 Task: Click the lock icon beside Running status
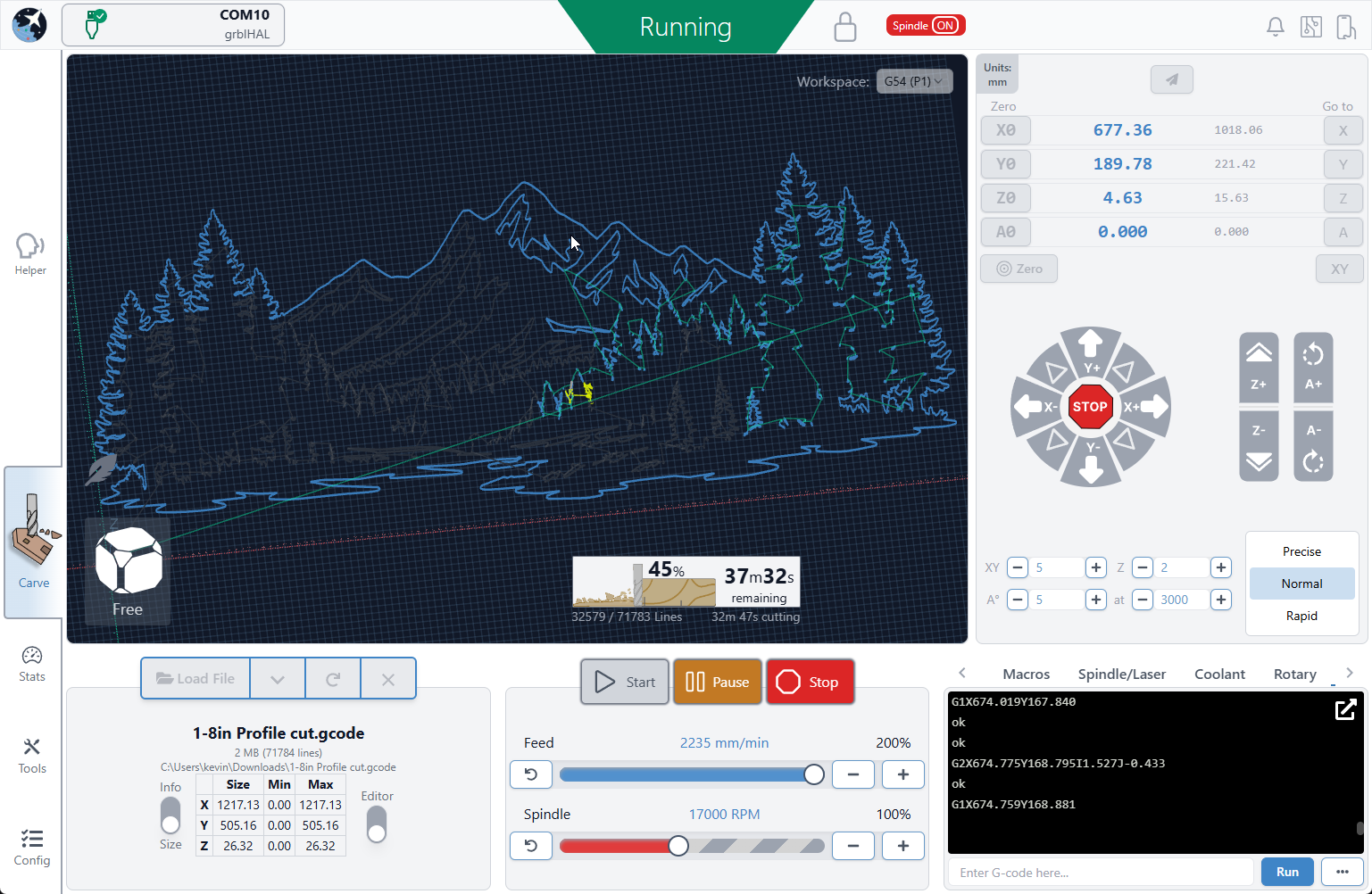pos(844,27)
